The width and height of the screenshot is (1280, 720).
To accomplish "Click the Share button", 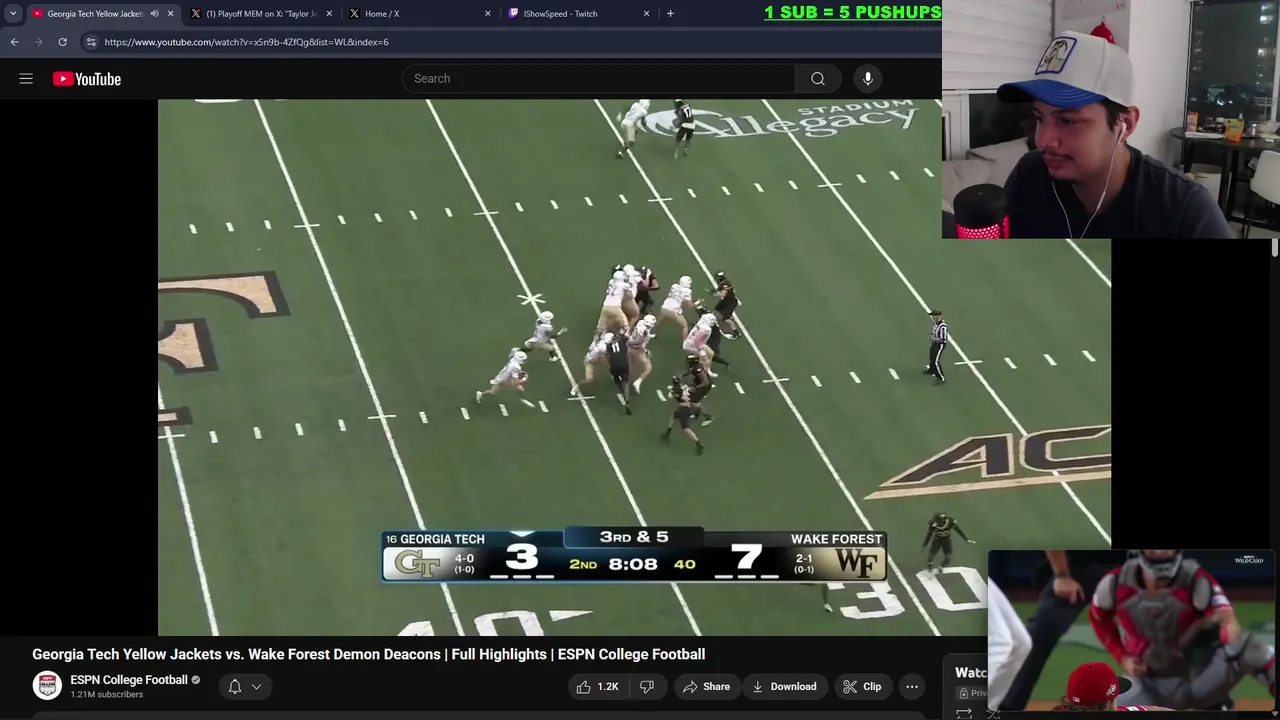I will coord(706,687).
